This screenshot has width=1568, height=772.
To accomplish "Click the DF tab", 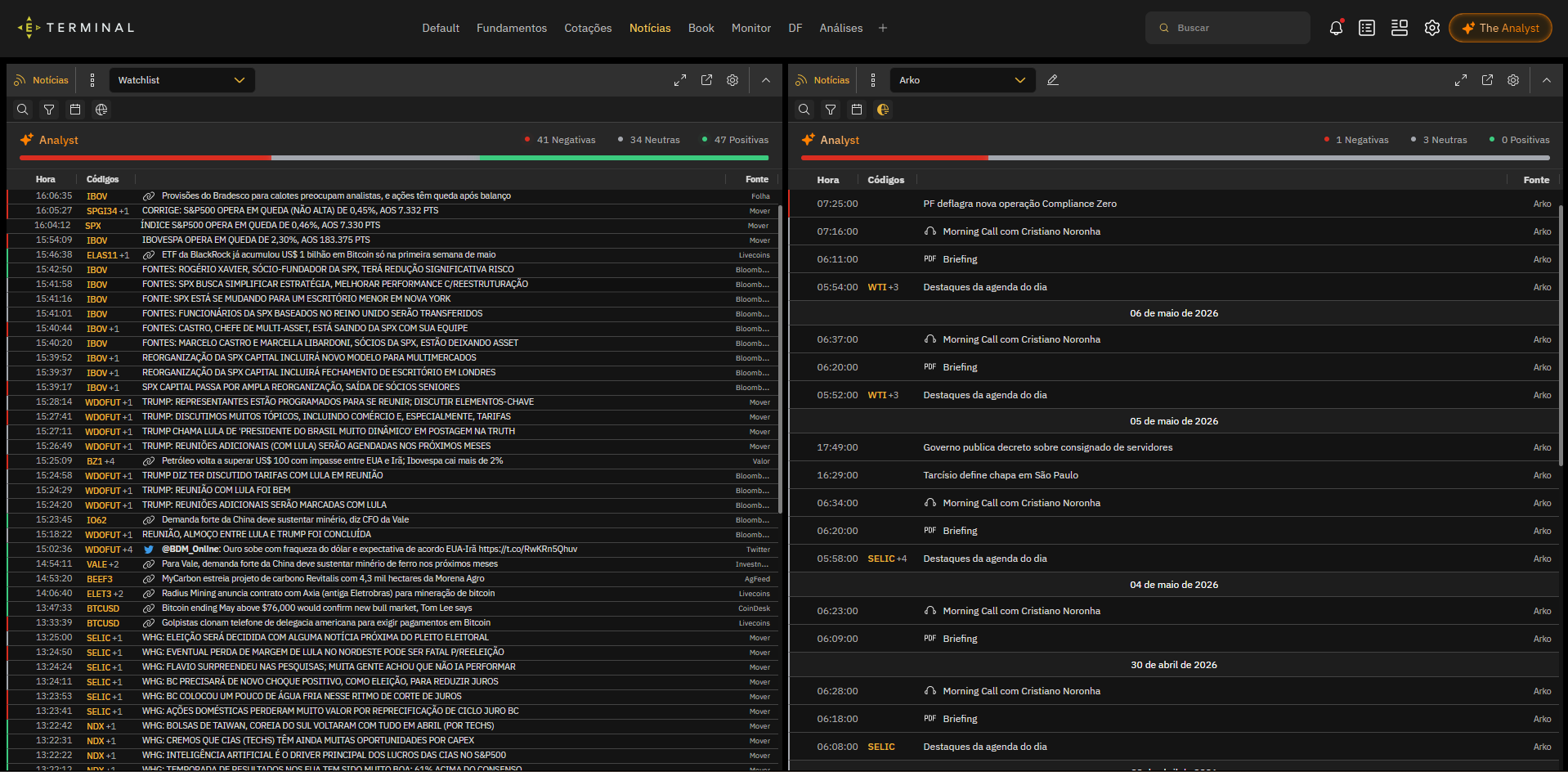I will (795, 28).
